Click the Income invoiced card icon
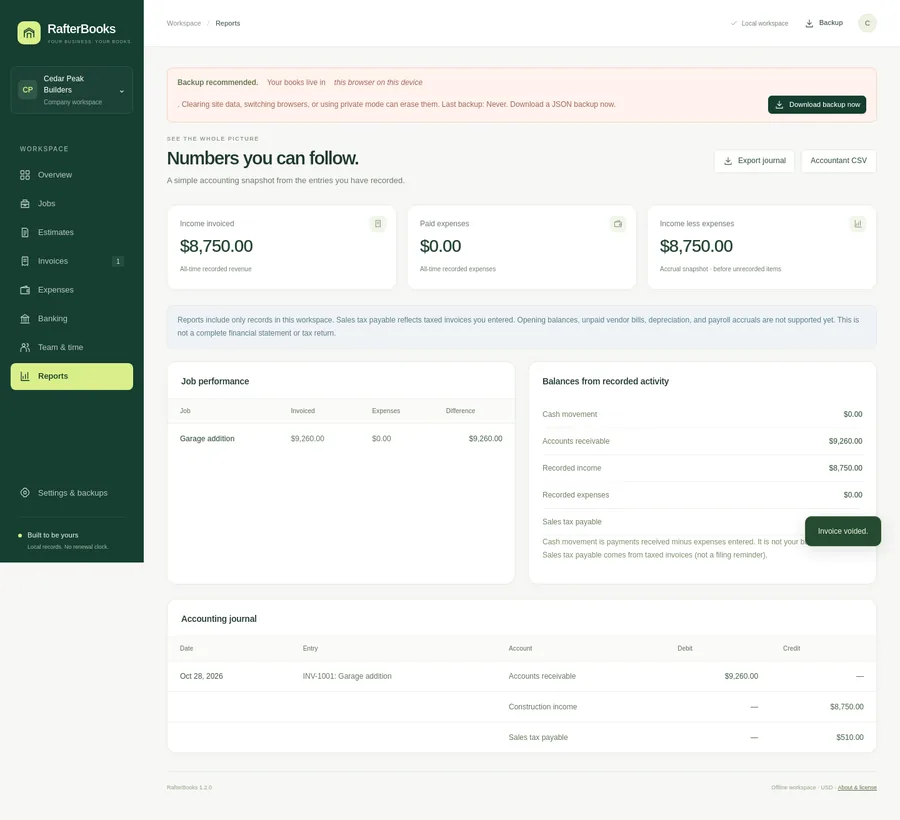 point(378,224)
